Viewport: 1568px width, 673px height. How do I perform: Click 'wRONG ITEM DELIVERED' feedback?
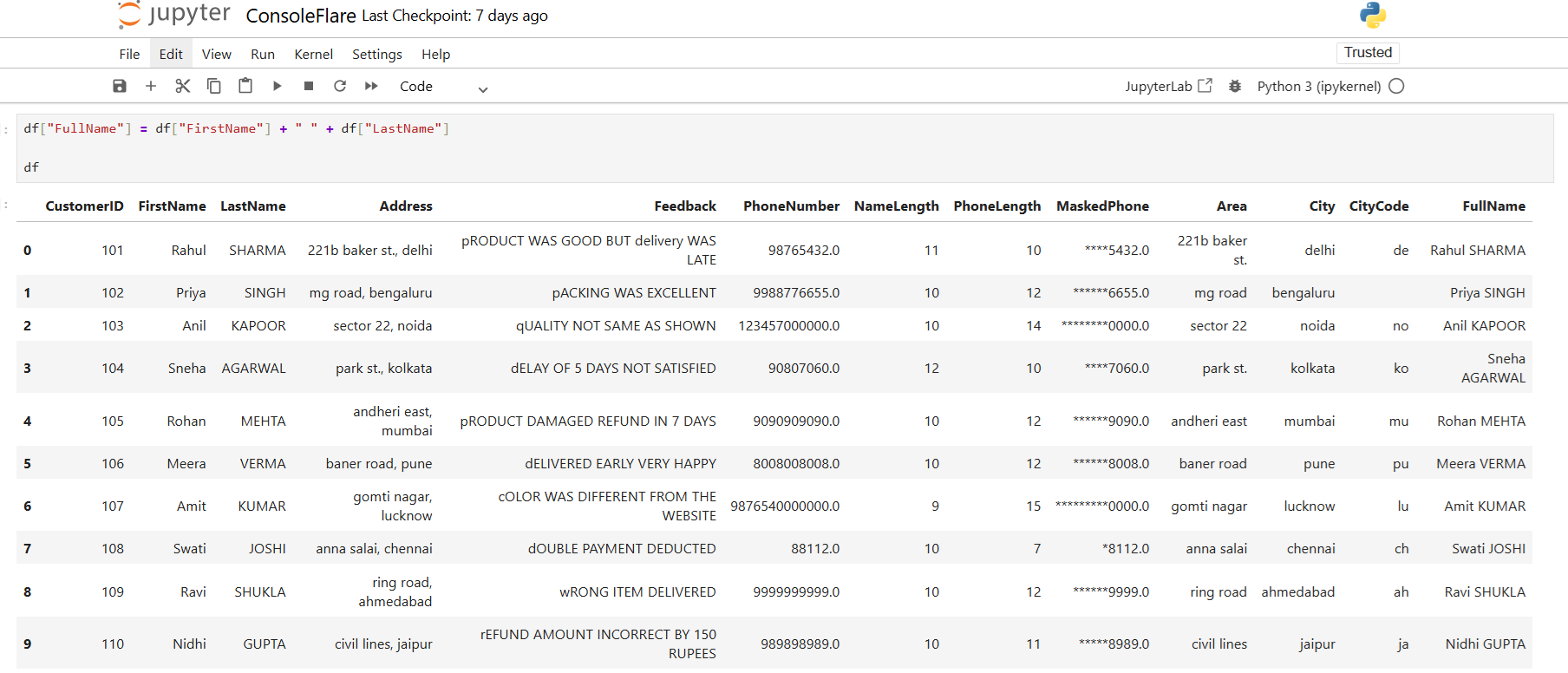pyautogui.click(x=637, y=591)
